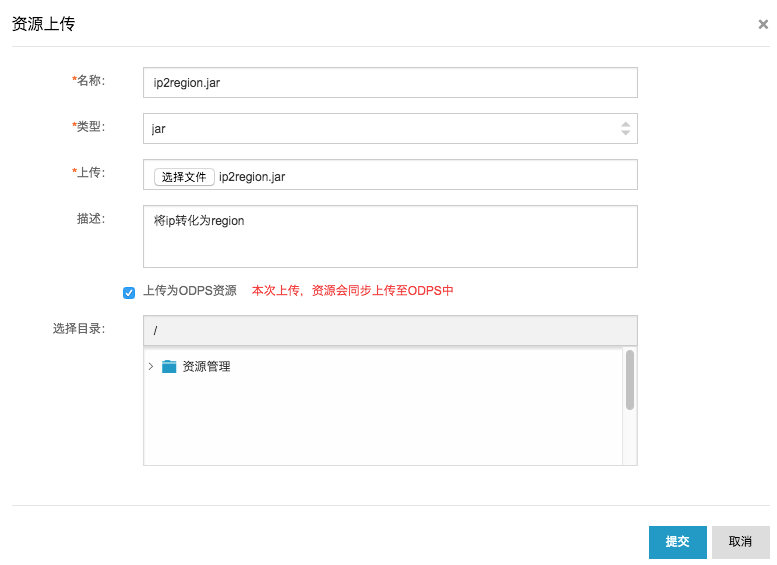This screenshot has width=777, height=565.
Task: Click the 提交 button
Action: point(677,542)
